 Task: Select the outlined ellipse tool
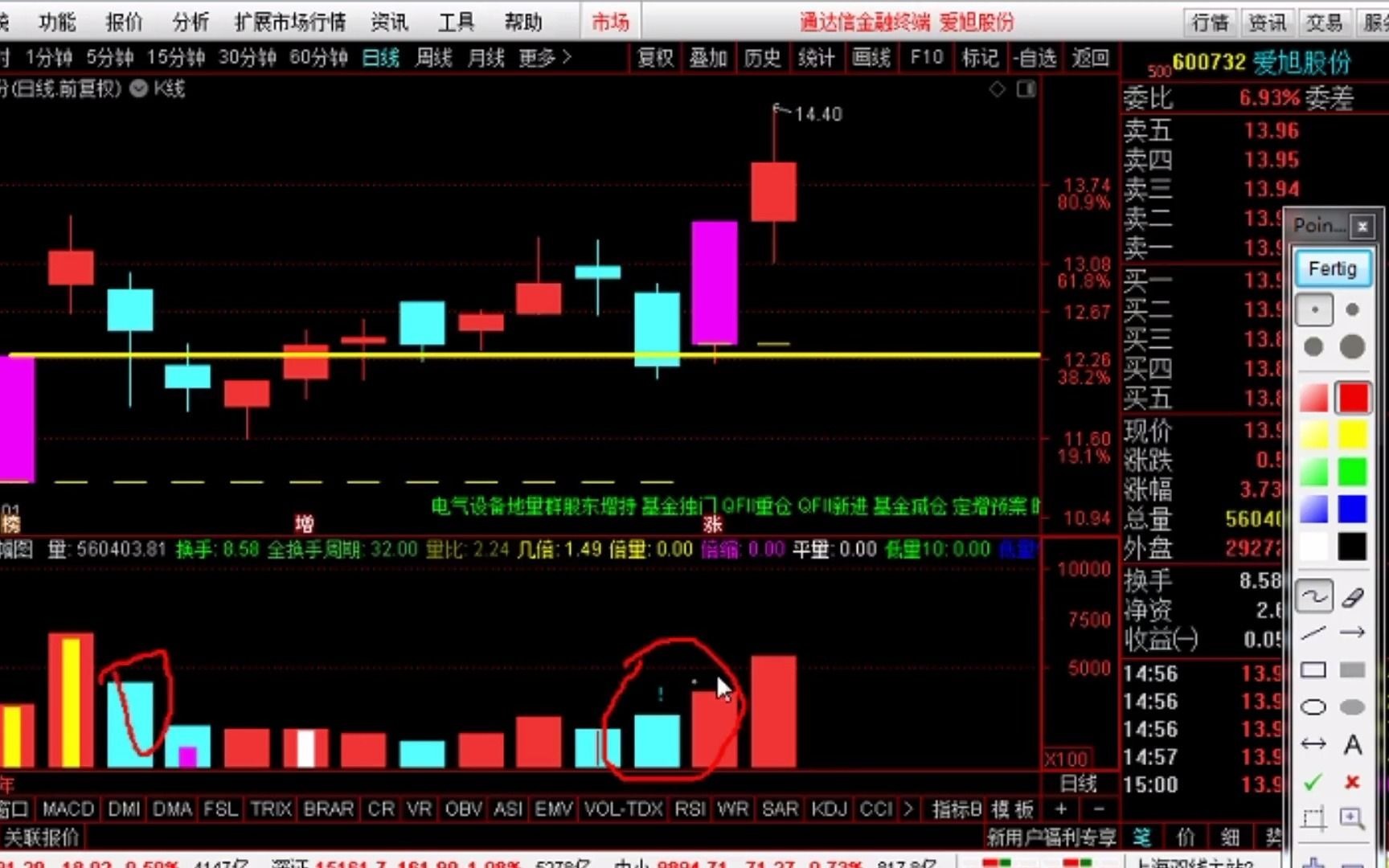(x=1314, y=707)
